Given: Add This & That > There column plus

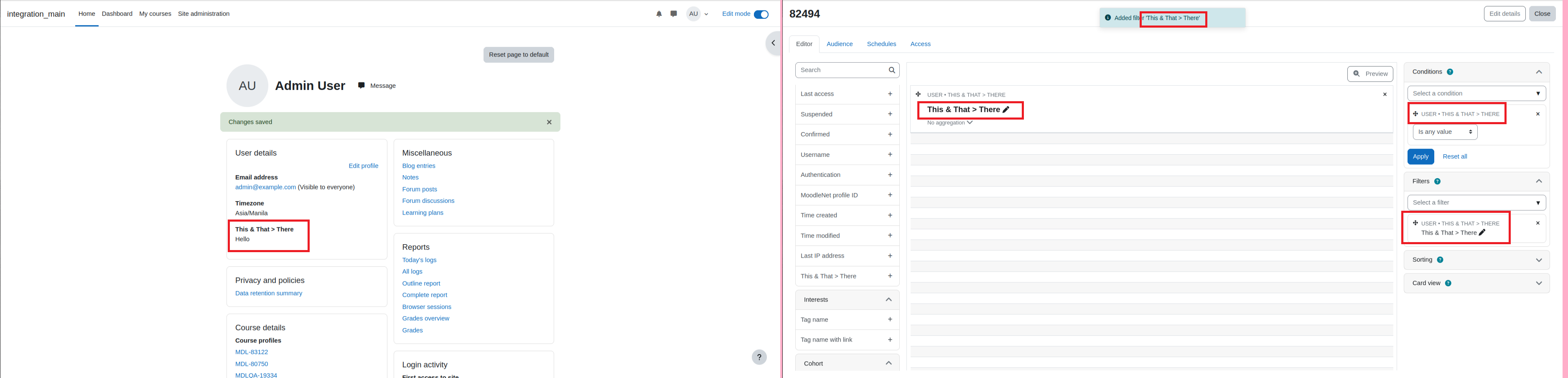Looking at the screenshot, I should pos(890,276).
